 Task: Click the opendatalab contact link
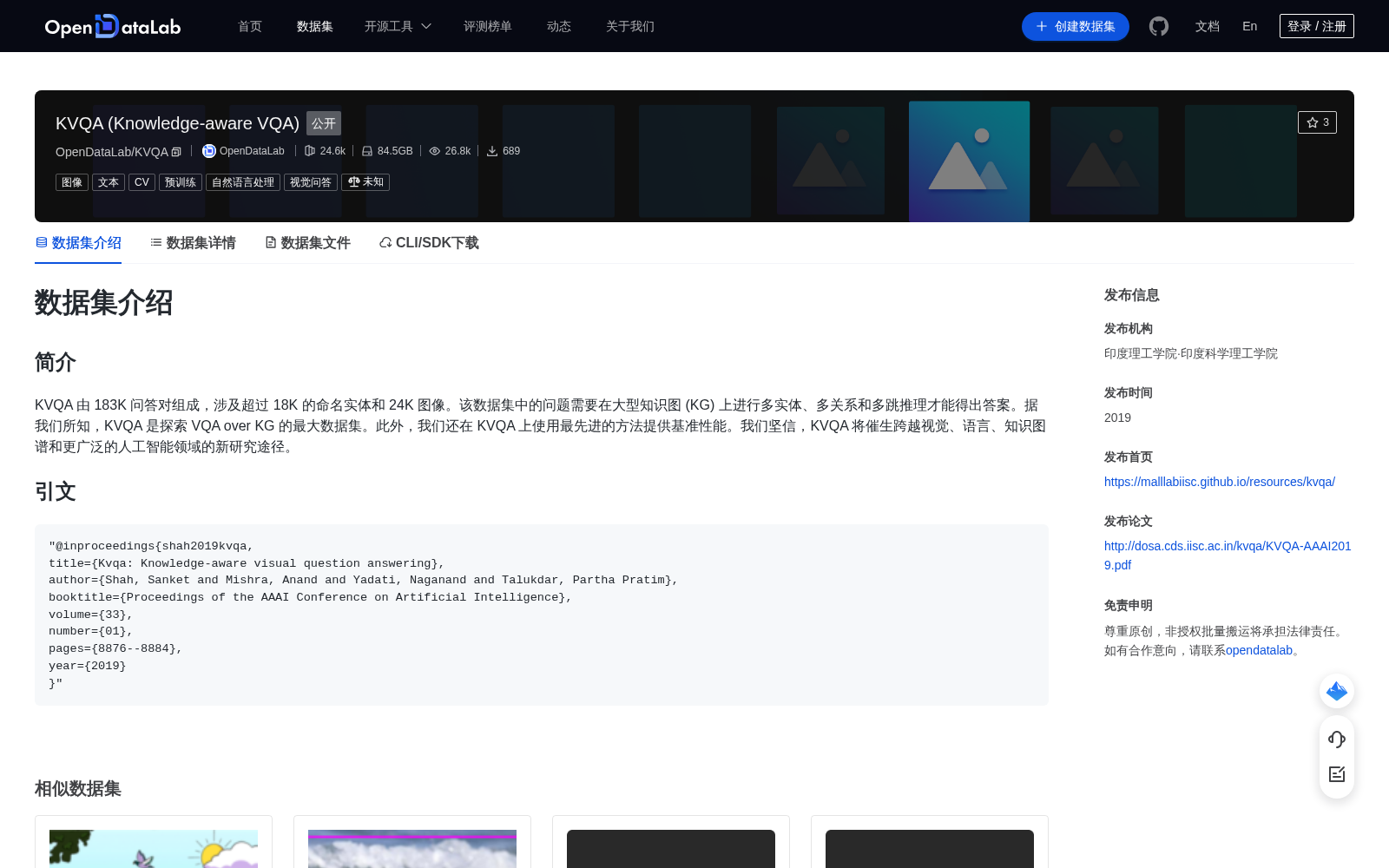(1259, 650)
